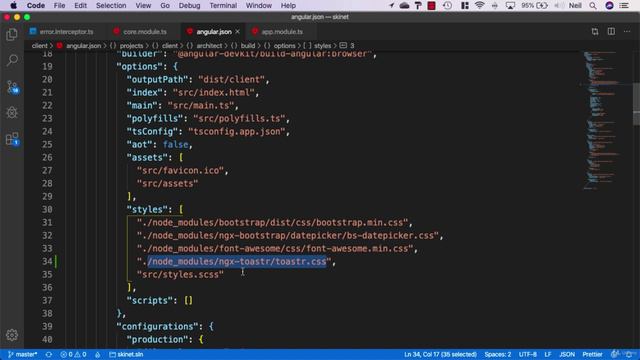Open the Debug menu
Screen dimensions: 640x360
[189, 5]
